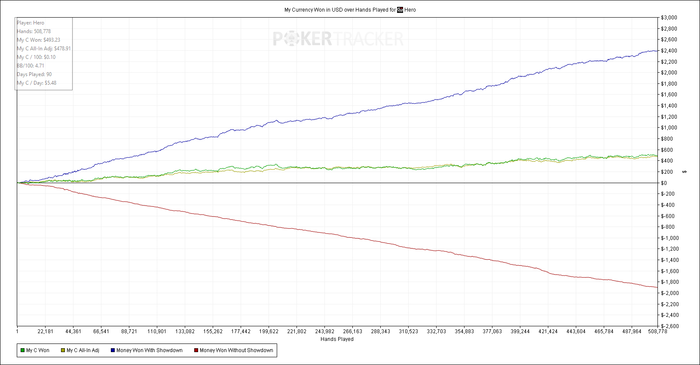This screenshot has width=700, height=365.
Task: Click the y-axis label $-2,600
Action: coord(670,326)
